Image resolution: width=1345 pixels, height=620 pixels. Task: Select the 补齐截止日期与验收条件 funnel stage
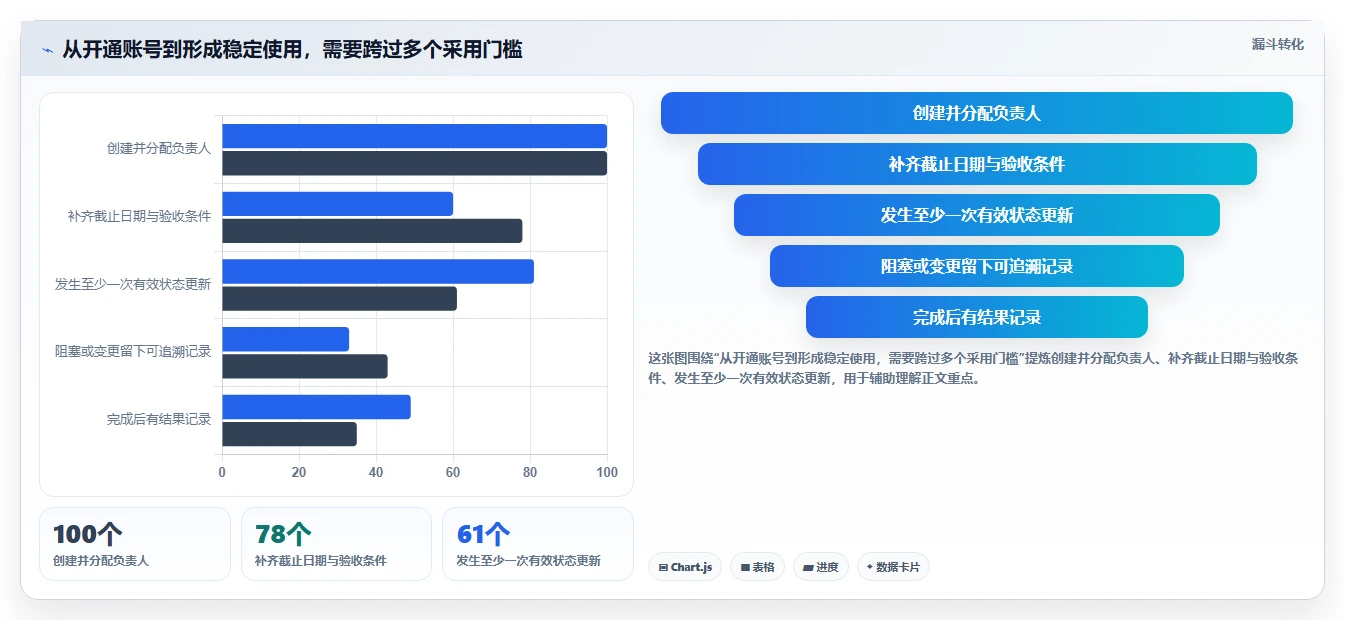pos(976,164)
